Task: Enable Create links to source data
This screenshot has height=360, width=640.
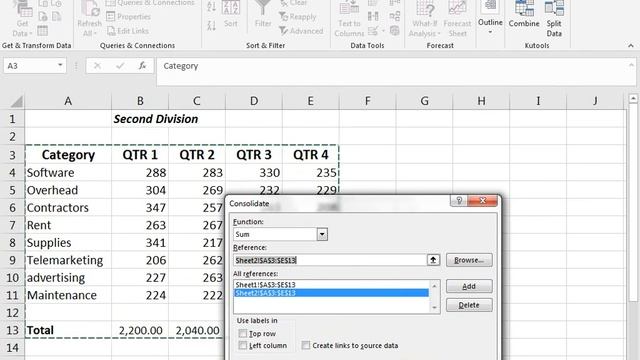Action: 306,346
